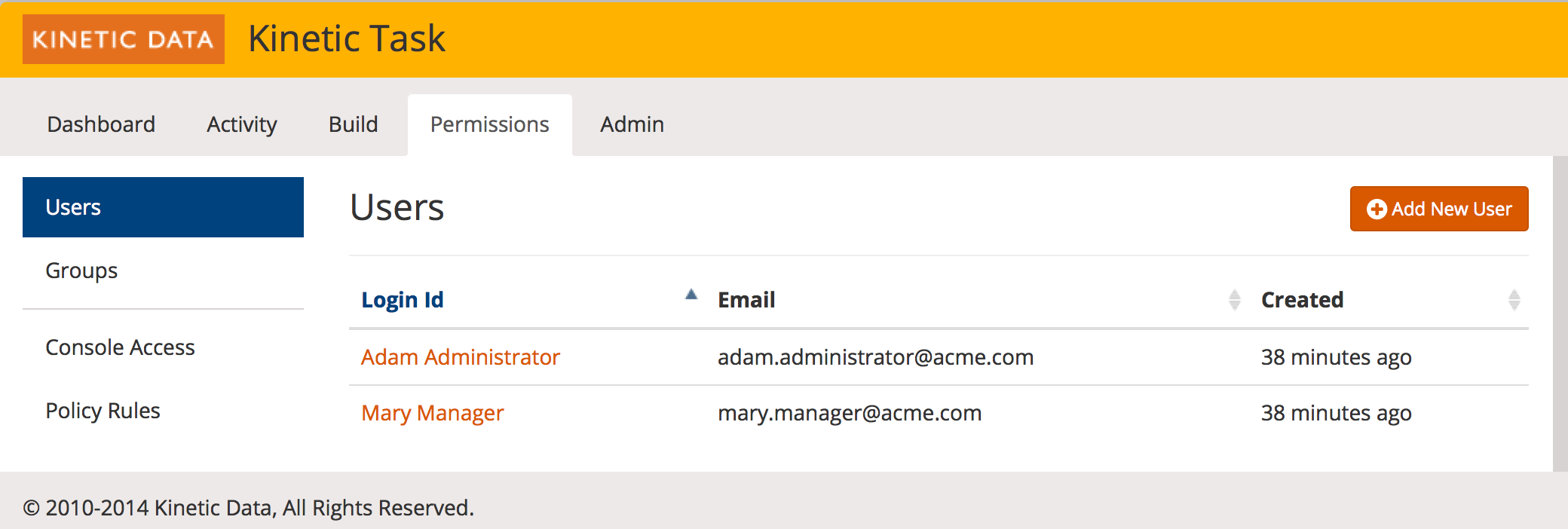Open the Adam Administrator user link
This screenshot has width=1568, height=529.
tap(461, 357)
